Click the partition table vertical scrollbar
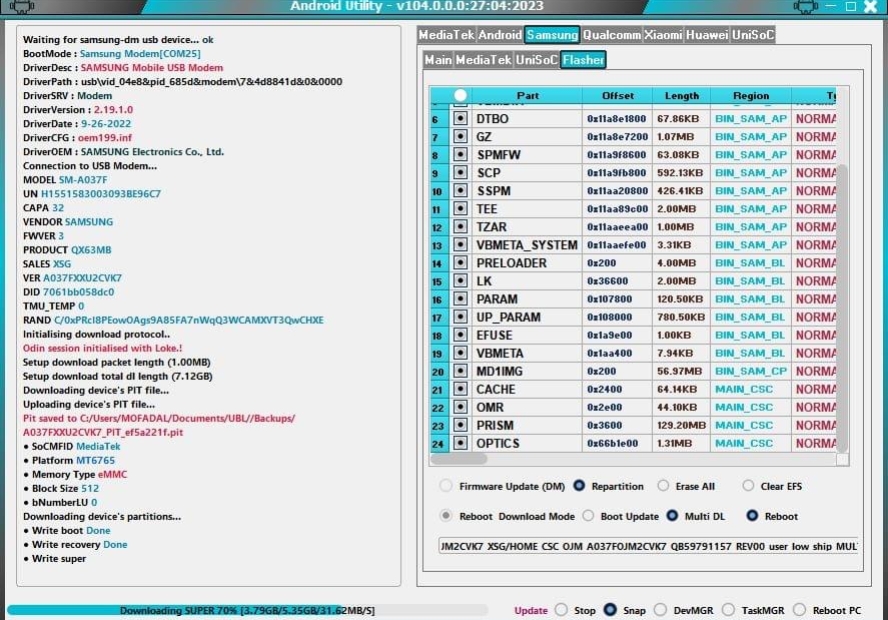Image resolution: width=888 pixels, height=620 pixels. [x=842, y=309]
